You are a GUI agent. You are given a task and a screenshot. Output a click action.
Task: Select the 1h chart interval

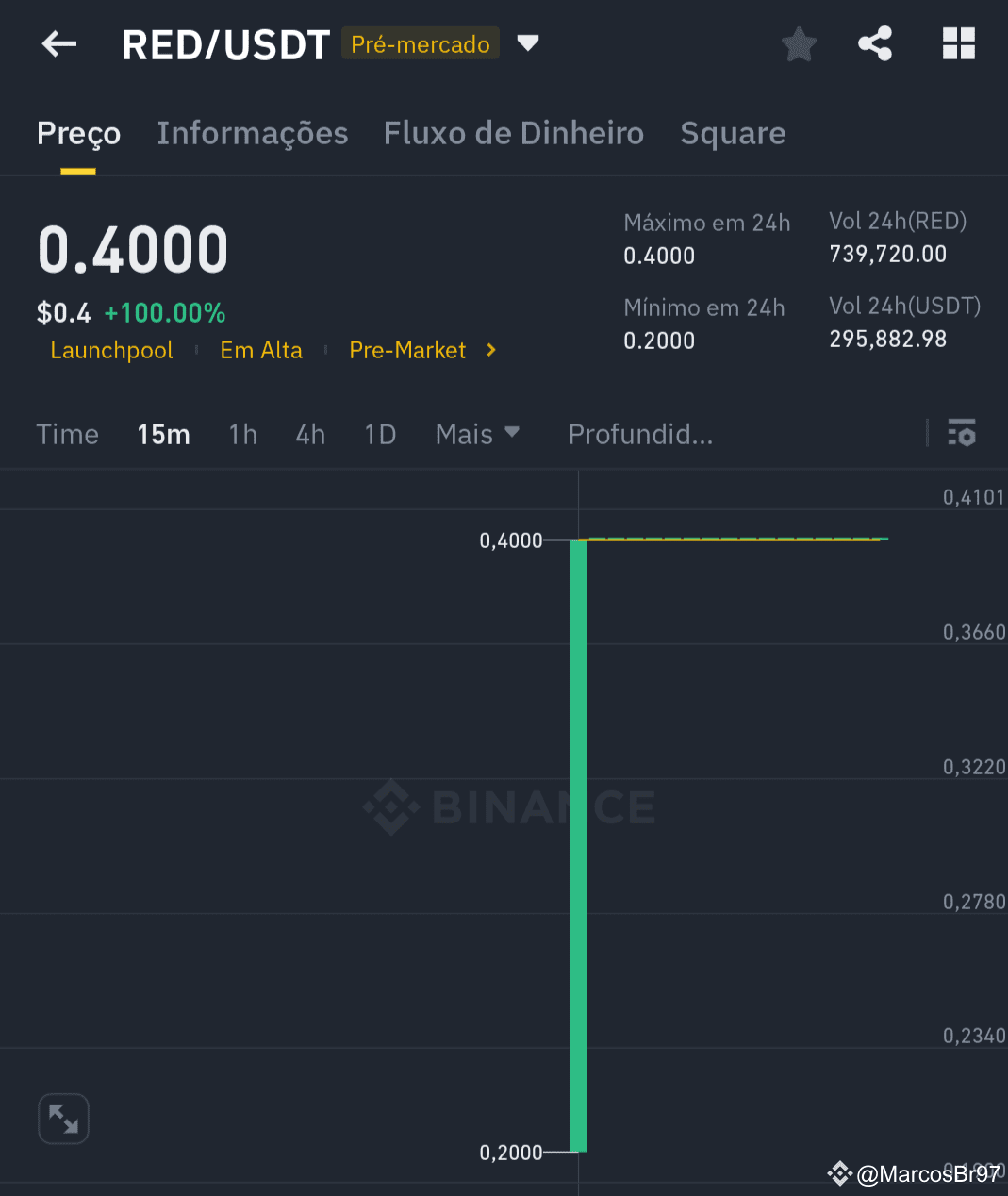point(242,434)
